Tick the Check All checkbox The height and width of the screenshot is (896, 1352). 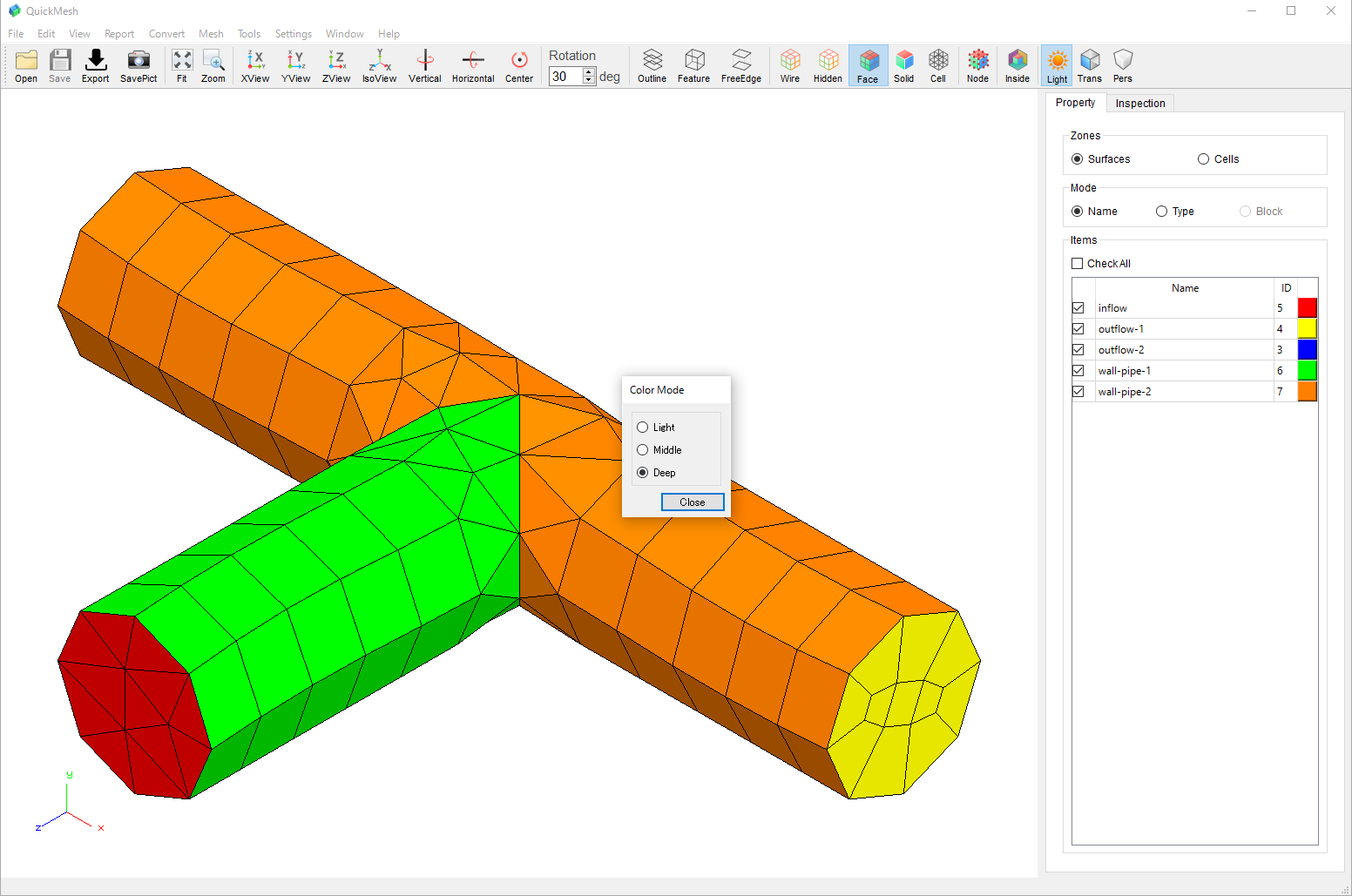[1078, 264]
